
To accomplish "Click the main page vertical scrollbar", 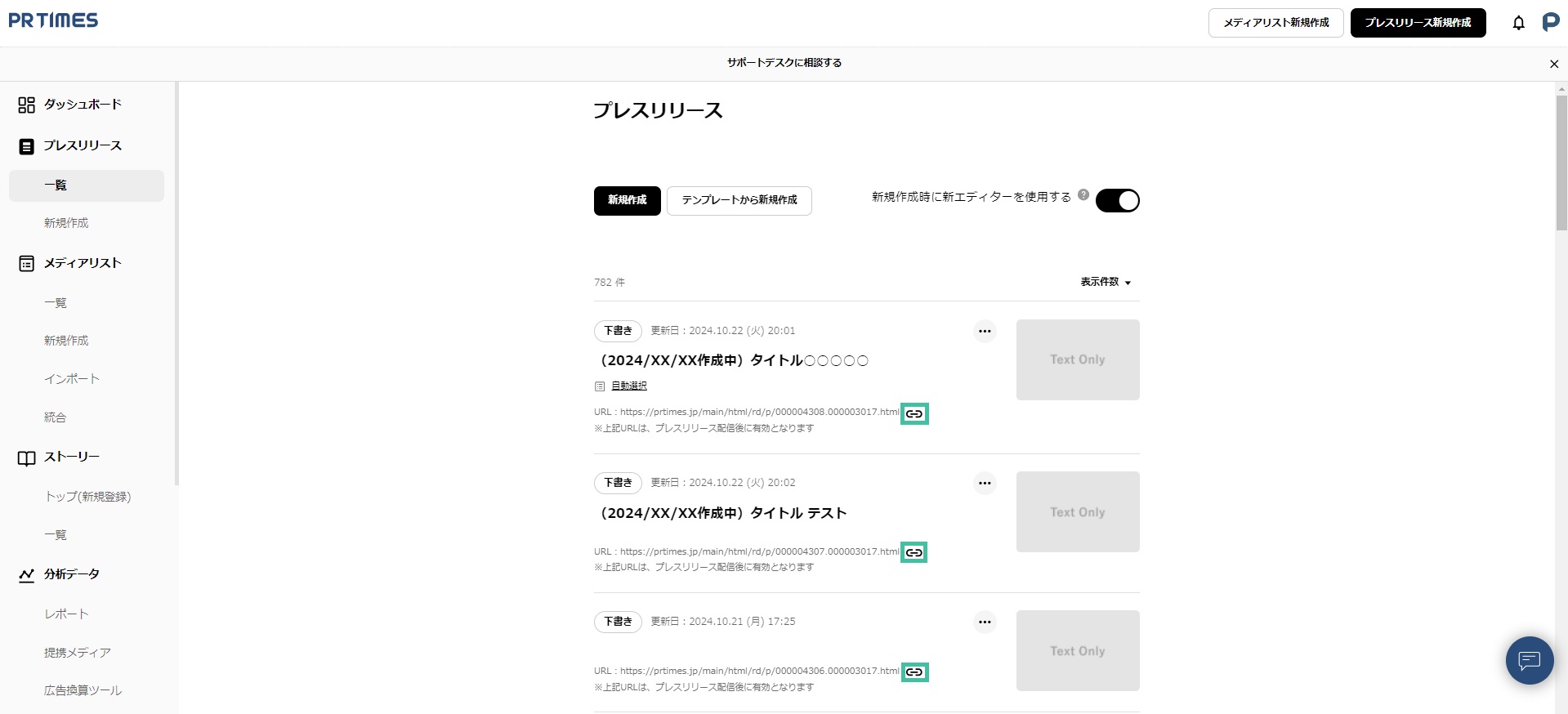I will pyautogui.click(x=1561, y=163).
